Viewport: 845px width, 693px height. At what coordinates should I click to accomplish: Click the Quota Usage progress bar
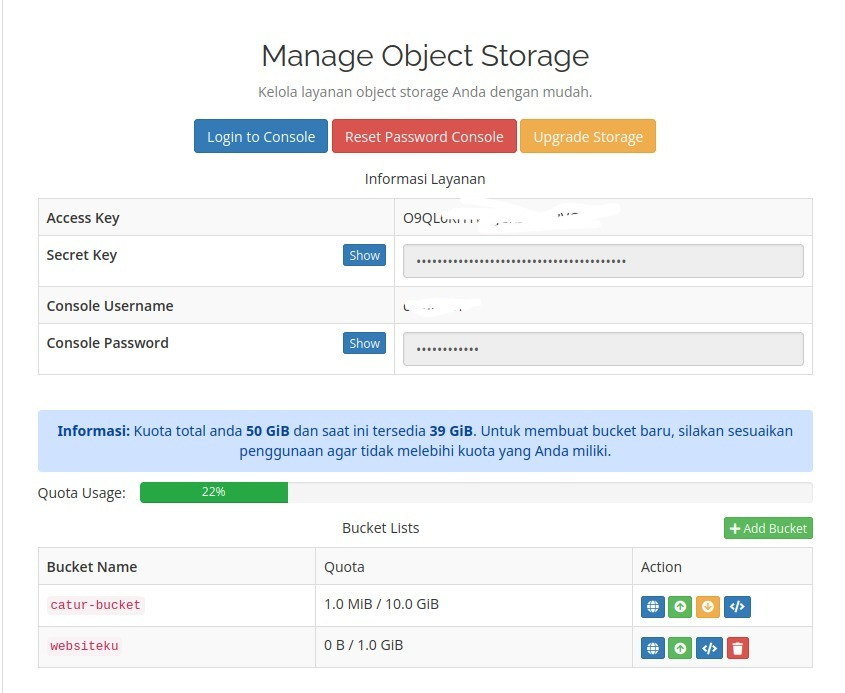475,492
